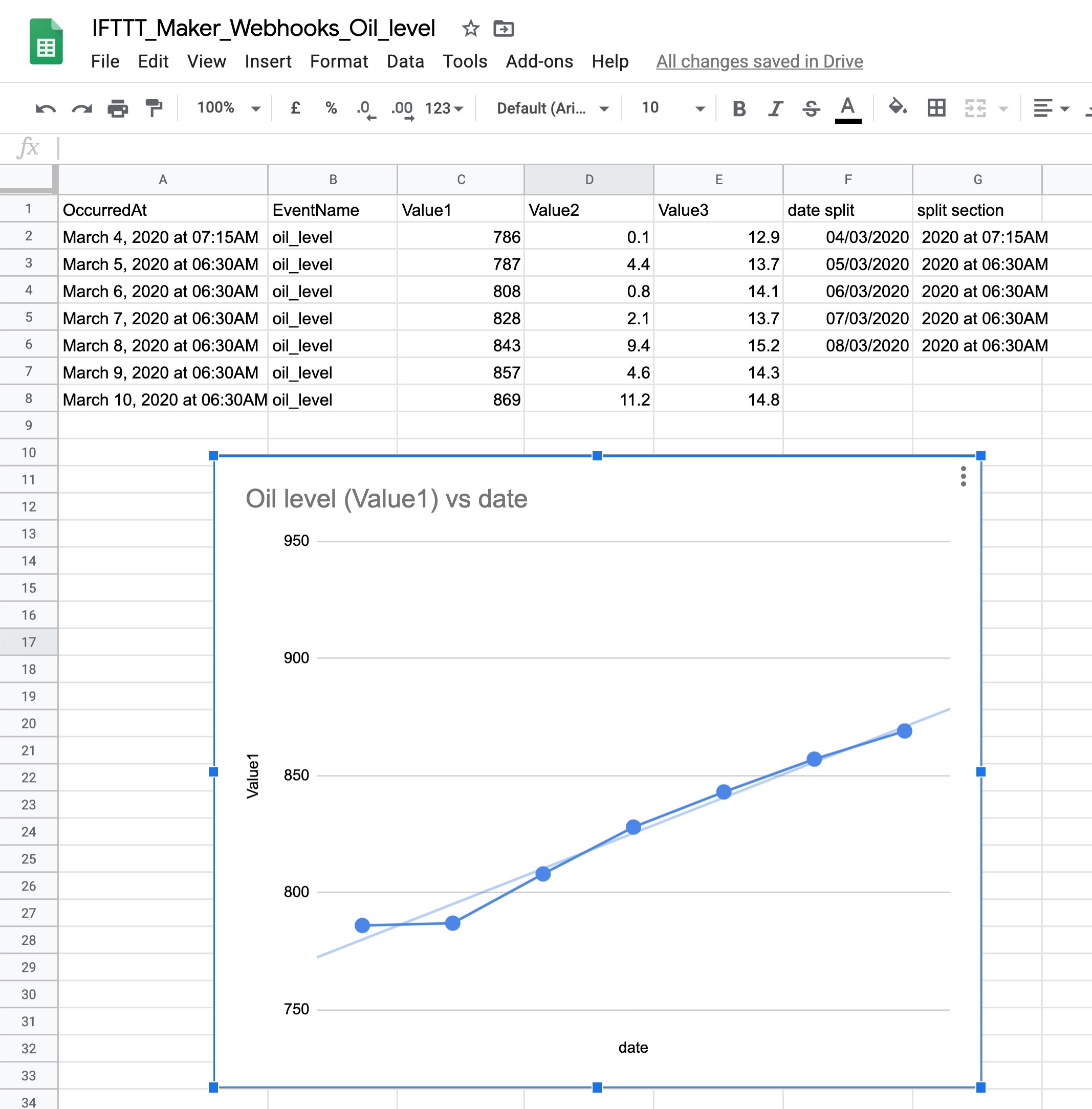Apply italic formatting
The height and width of the screenshot is (1109, 1092).
775,108
